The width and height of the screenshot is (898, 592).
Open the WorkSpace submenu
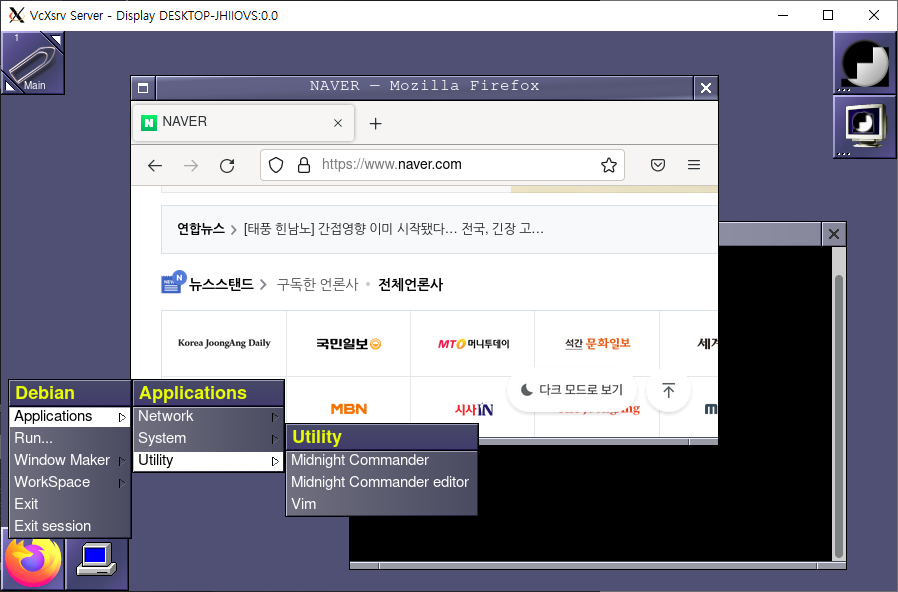click(70, 482)
